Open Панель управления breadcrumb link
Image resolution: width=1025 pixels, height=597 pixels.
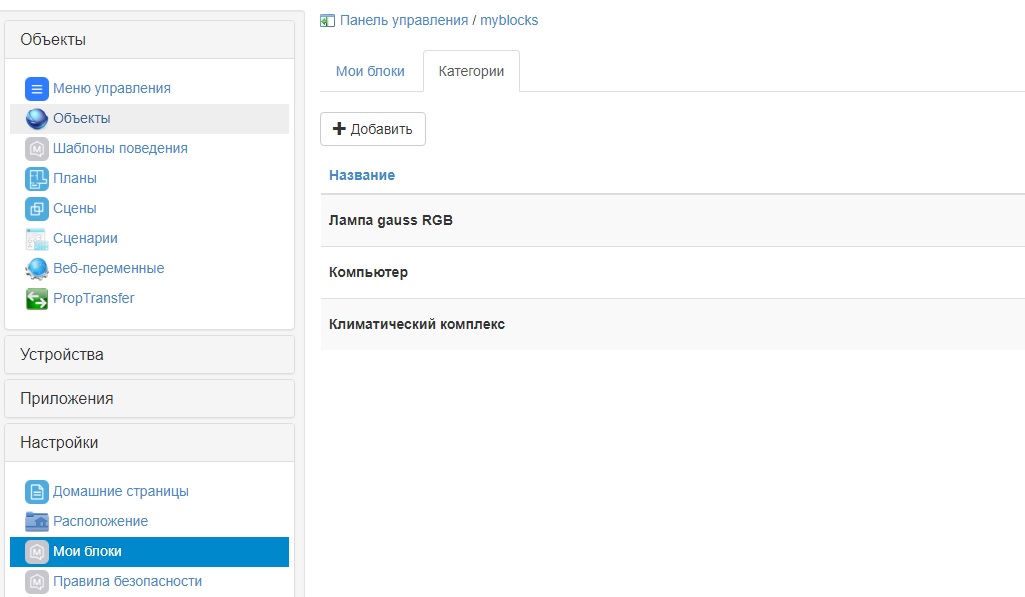[x=403, y=20]
